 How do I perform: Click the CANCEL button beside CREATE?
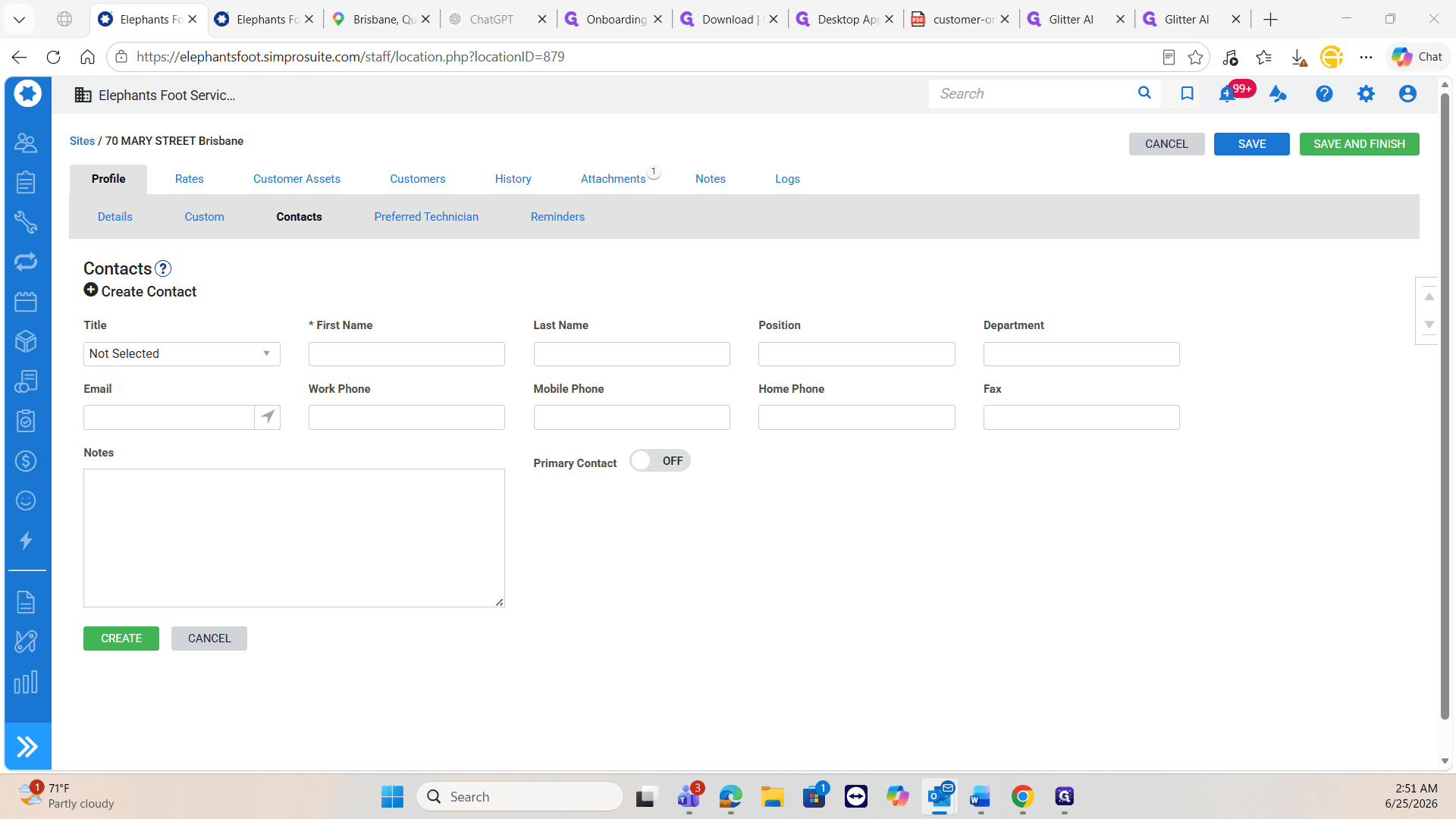tap(209, 639)
